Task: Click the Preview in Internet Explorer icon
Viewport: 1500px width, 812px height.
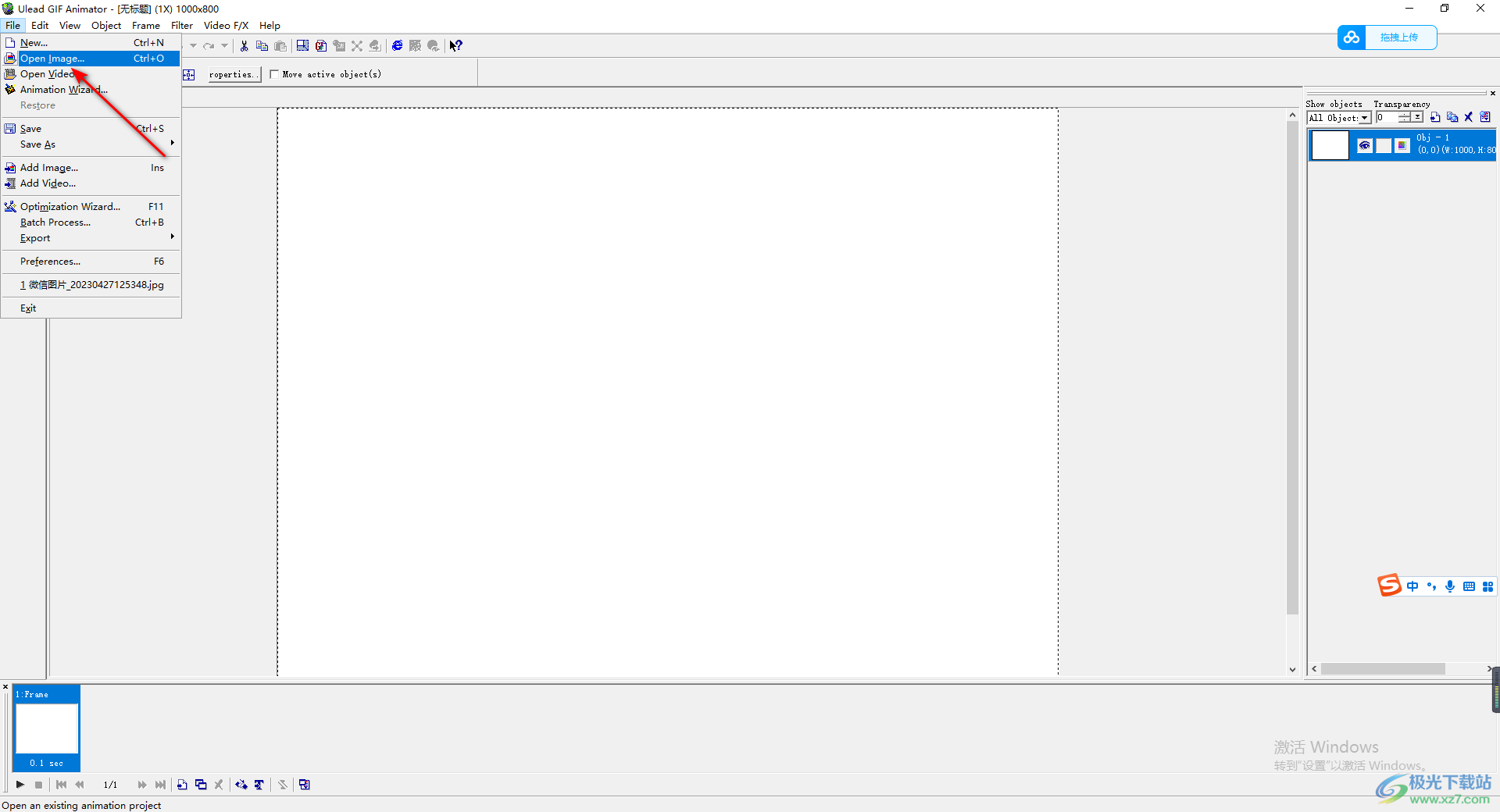Action: click(x=398, y=46)
